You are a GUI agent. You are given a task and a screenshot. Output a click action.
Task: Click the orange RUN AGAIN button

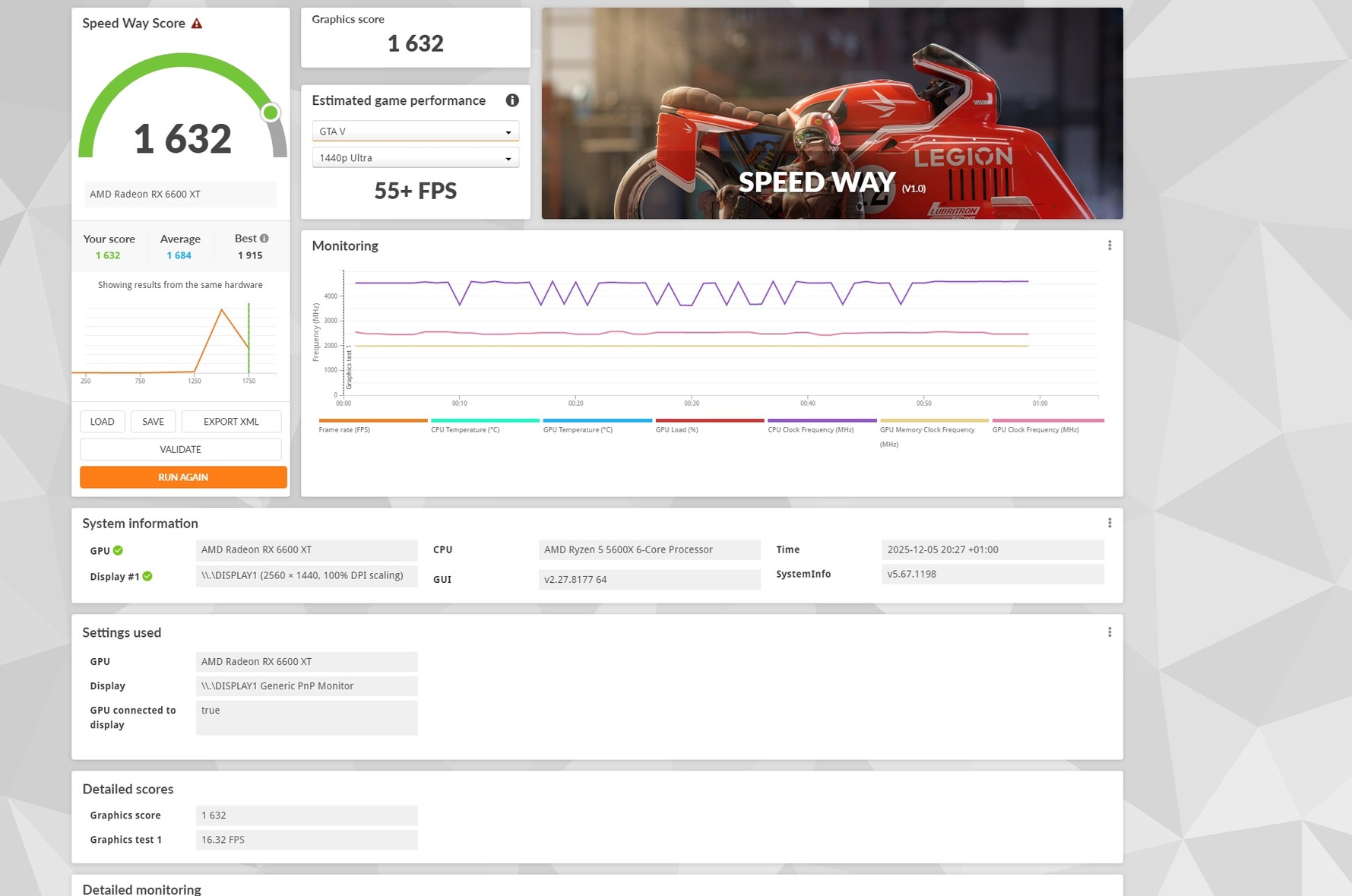(x=183, y=477)
